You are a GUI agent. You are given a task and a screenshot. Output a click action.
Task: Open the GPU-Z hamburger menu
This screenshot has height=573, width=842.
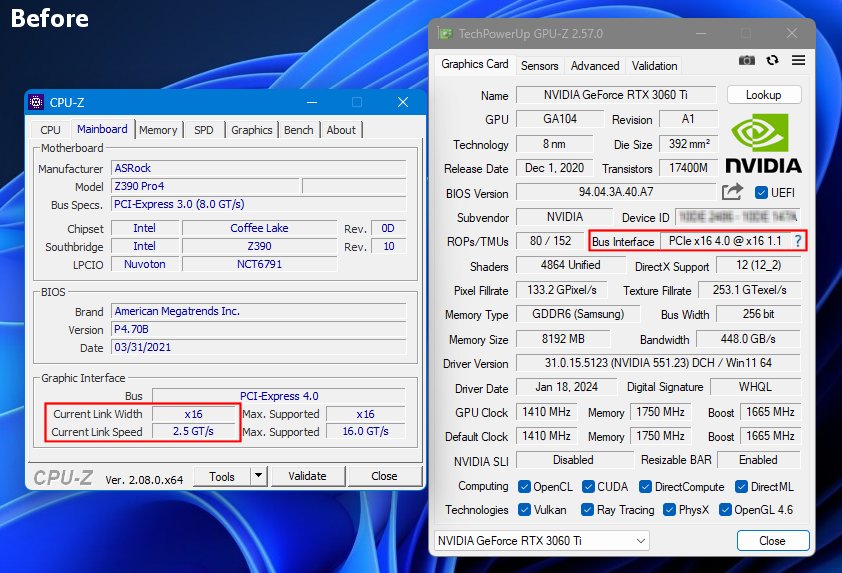pyautogui.click(x=798, y=60)
